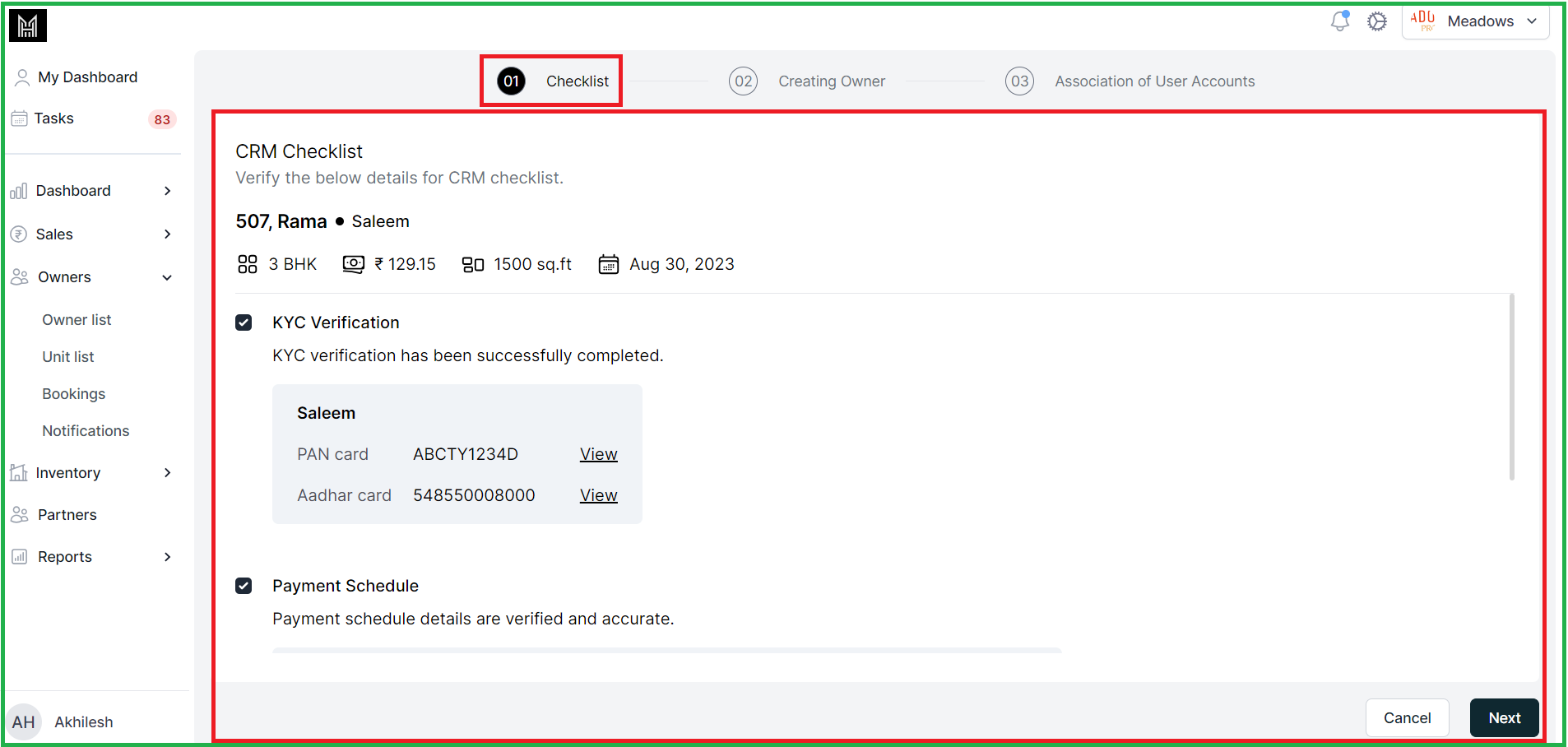Click the ADU project logo beside Meadows

(1422, 21)
